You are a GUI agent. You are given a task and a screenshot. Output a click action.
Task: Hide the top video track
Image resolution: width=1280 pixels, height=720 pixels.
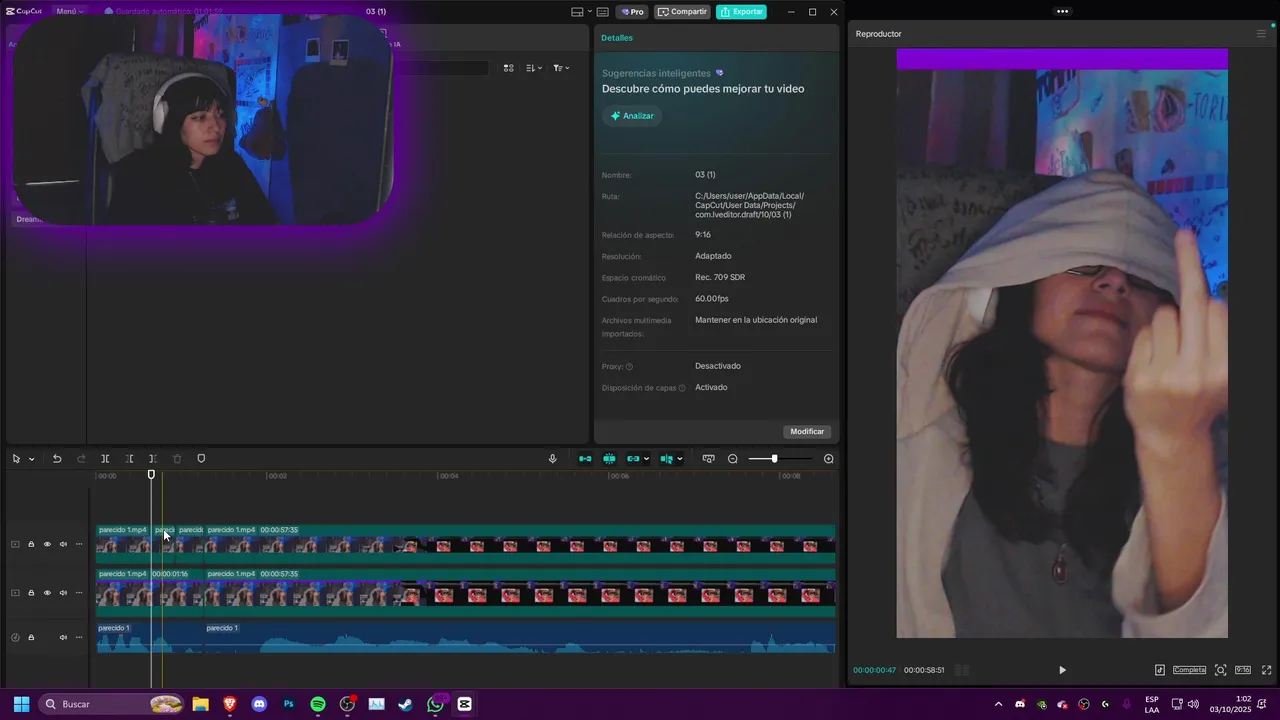(x=47, y=544)
